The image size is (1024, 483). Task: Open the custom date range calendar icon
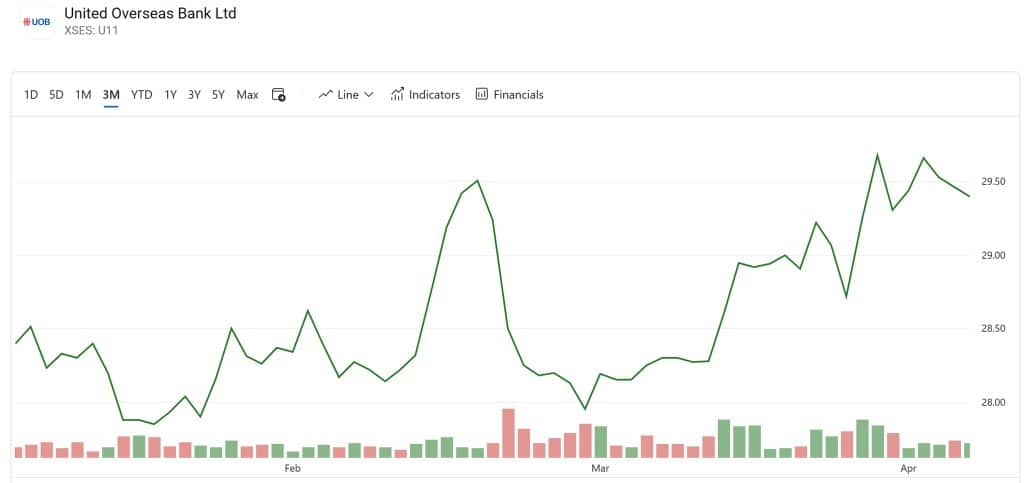point(279,95)
